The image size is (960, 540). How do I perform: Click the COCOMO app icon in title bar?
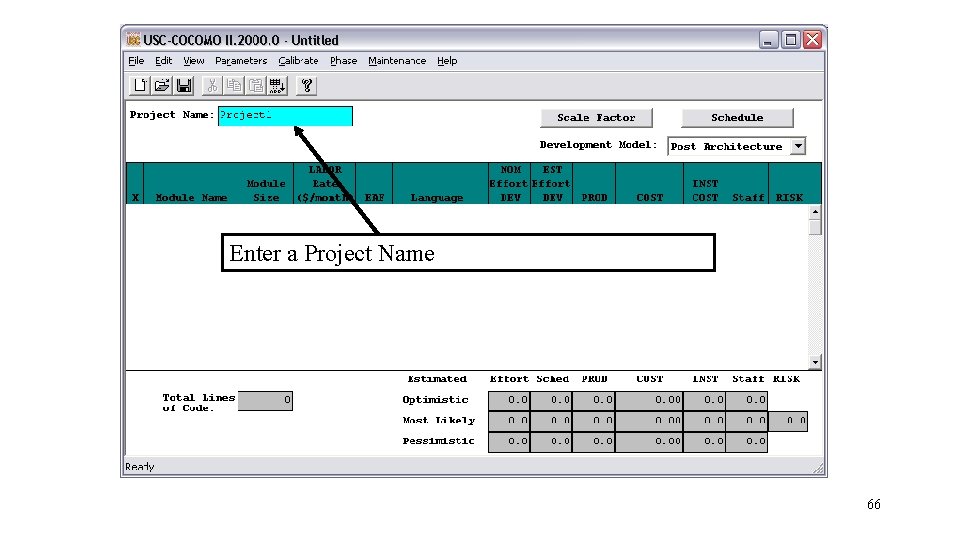[x=133, y=40]
